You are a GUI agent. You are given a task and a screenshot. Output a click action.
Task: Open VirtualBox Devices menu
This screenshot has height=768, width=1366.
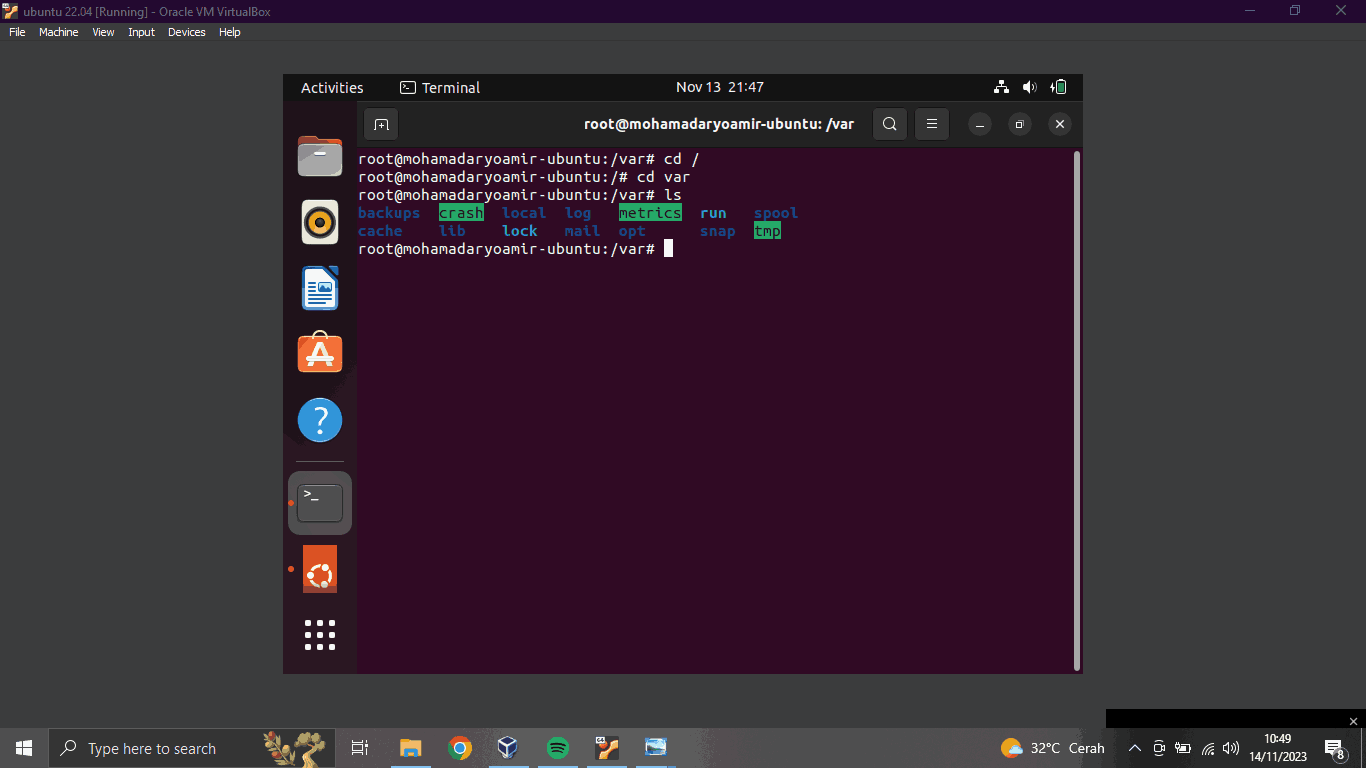186,32
